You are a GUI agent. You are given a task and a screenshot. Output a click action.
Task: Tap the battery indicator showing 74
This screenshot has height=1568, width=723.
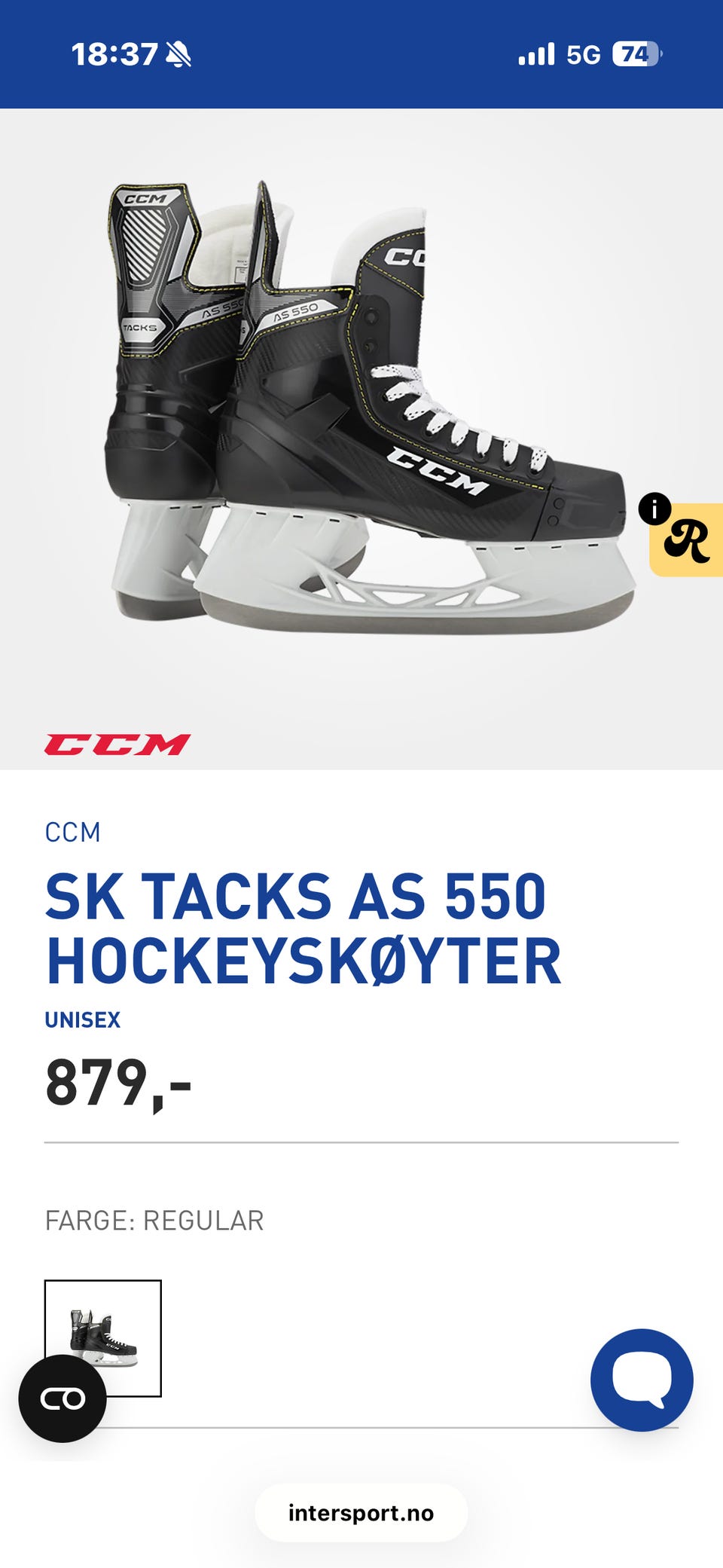(637, 54)
